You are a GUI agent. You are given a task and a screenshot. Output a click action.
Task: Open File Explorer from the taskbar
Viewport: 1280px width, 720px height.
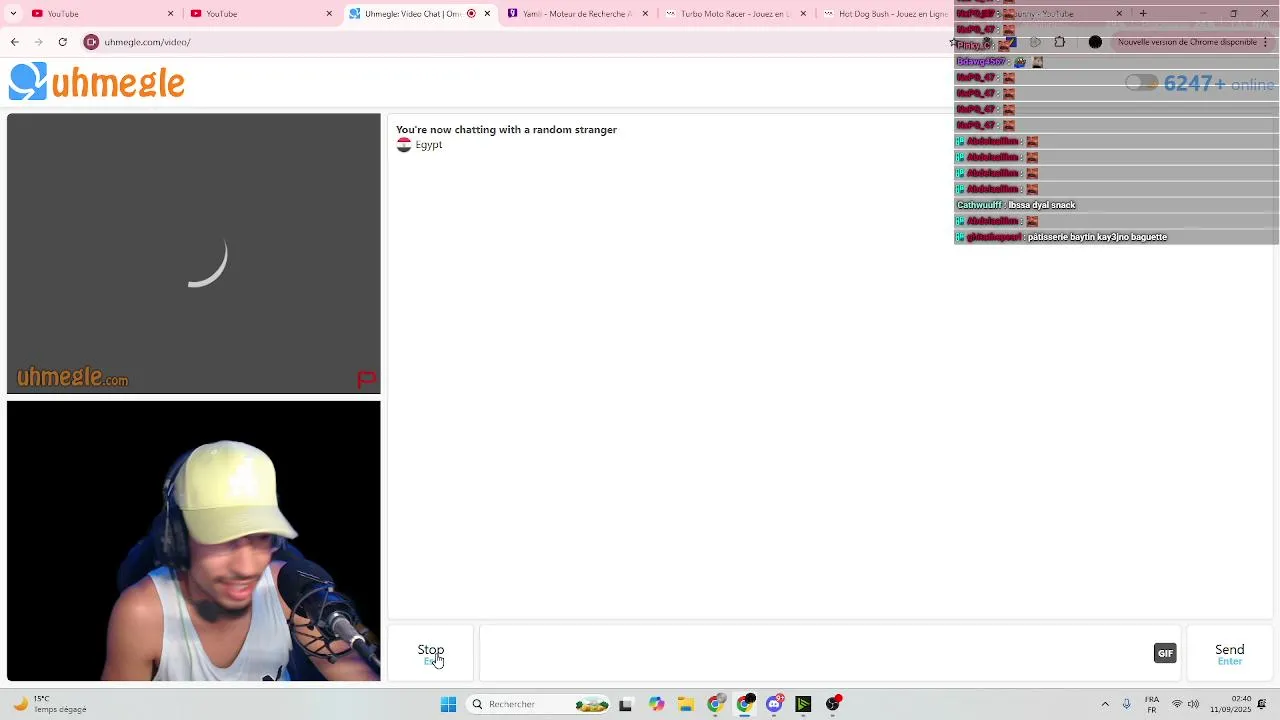(x=686, y=704)
